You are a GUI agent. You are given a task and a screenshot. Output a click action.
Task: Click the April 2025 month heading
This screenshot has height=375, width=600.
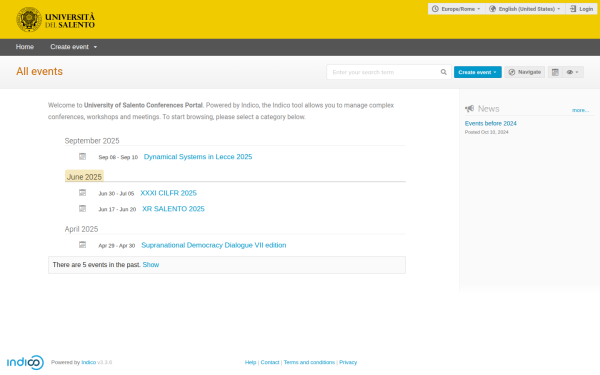[81, 229]
